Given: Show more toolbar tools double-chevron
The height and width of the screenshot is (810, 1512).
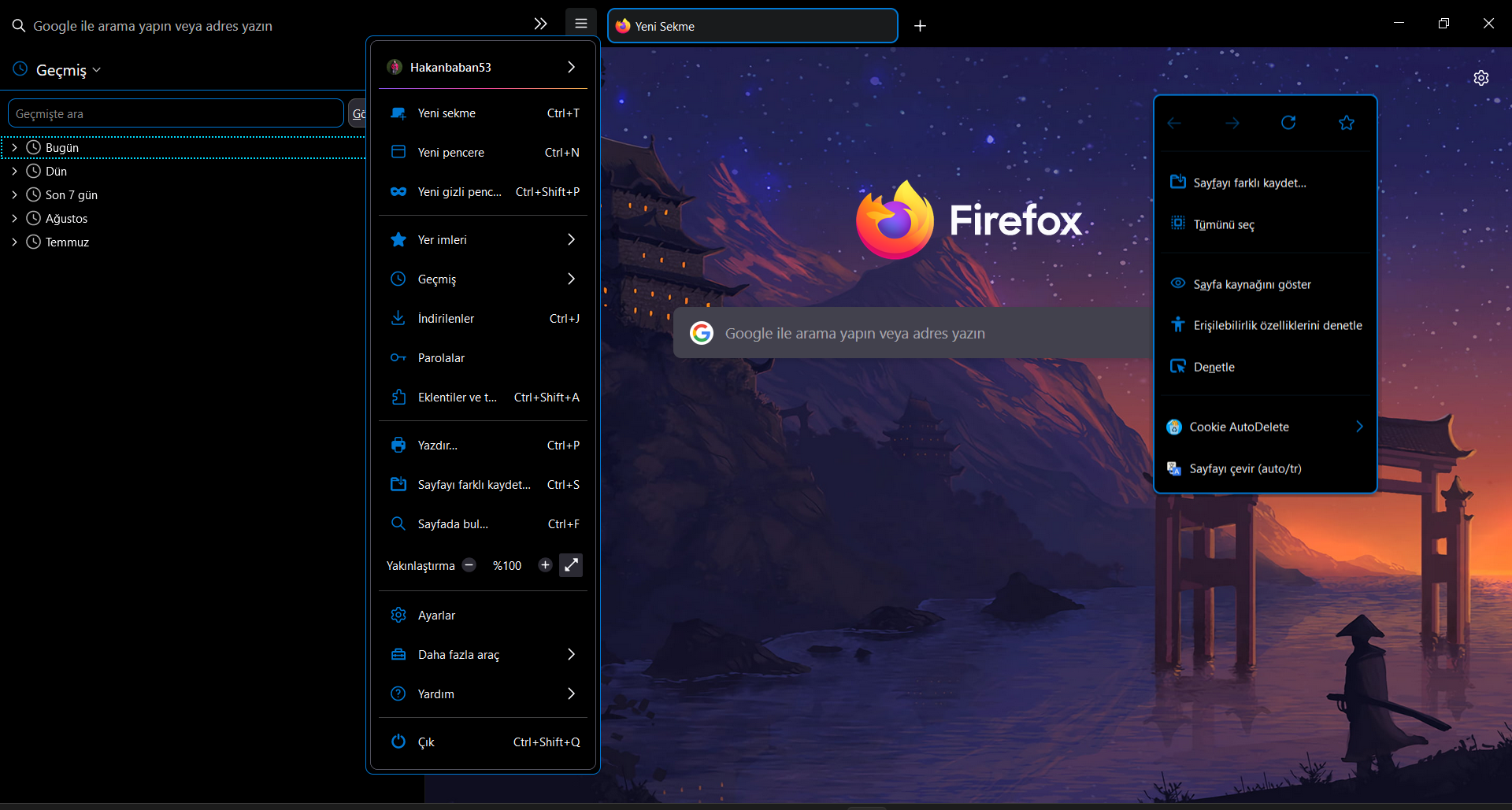Looking at the screenshot, I should (x=540, y=24).
